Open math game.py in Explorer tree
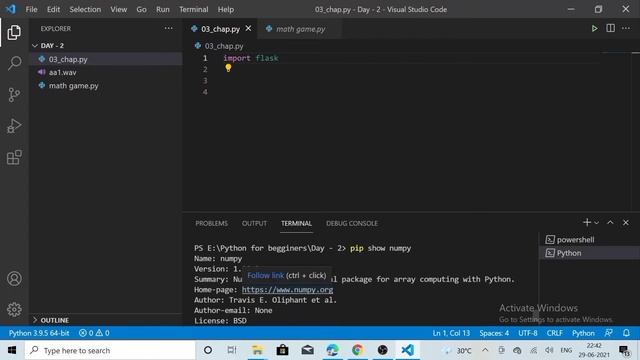Image resolution: width=640 pixels, height=360 pixels. click(105, 86)
